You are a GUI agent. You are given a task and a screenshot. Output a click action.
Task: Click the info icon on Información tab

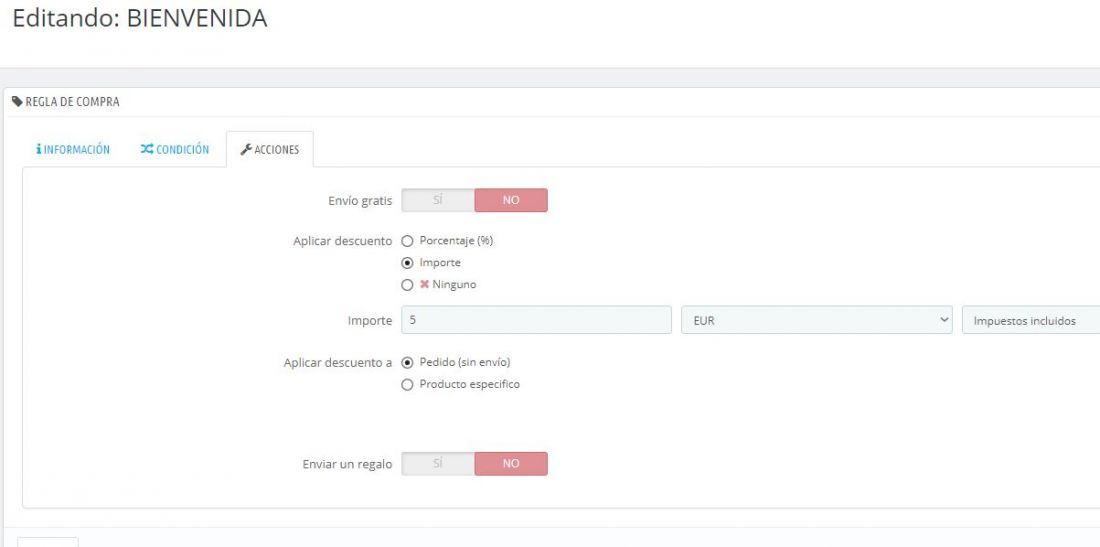point(39,149)
